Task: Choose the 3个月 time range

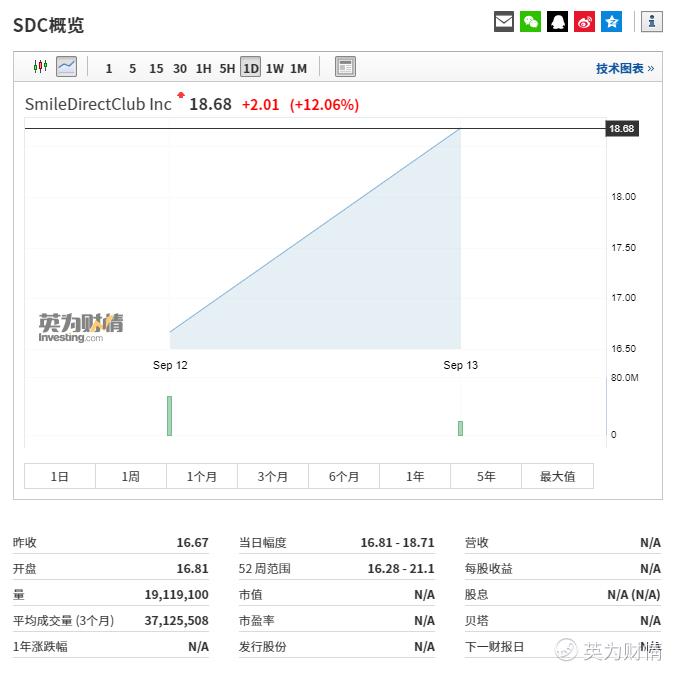Action: (x=273, y=476)
